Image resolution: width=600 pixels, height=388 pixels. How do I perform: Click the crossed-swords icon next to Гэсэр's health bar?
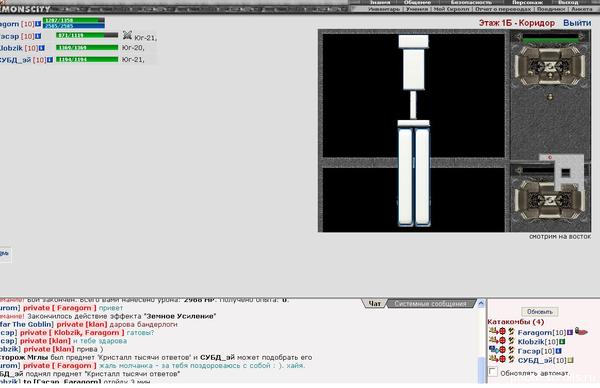point(127,35)
